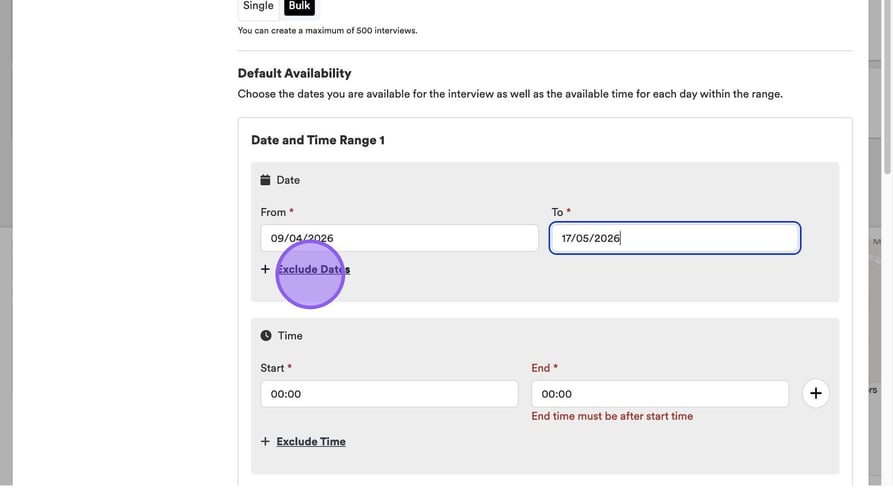Open the Exclude Time link
893x498 pixels.
(x=311, y=442)
